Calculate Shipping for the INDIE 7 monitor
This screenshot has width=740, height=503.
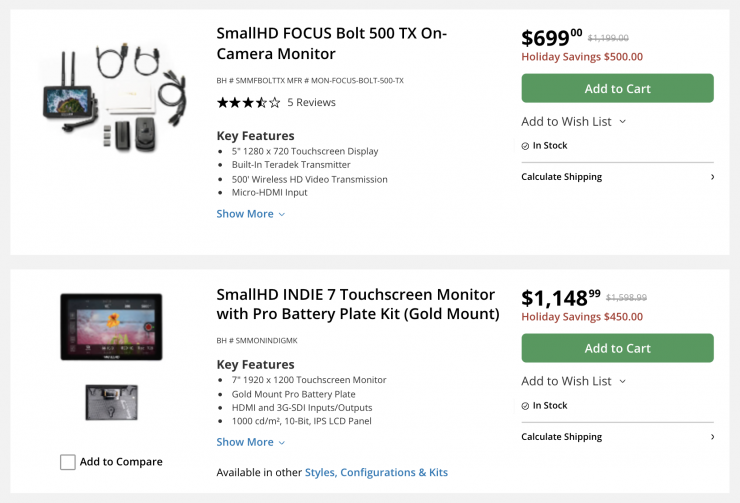point(562,437)
